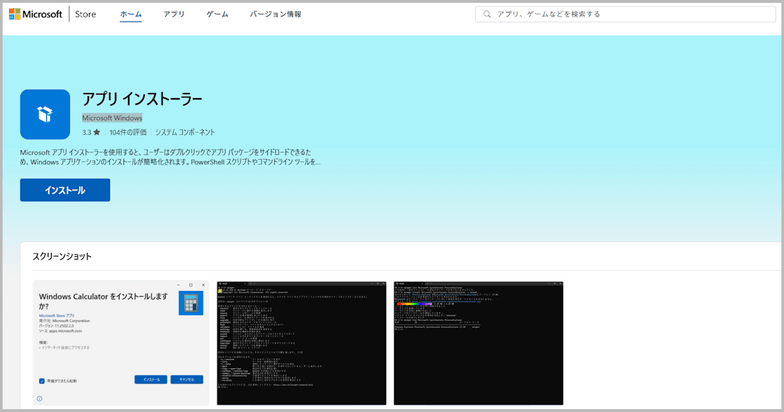Image resolution: width=784 pixels, height=412 pixels.
Task: Open the Windows Calculator install dialog screenshot
Action: click(x=121, y=343)
